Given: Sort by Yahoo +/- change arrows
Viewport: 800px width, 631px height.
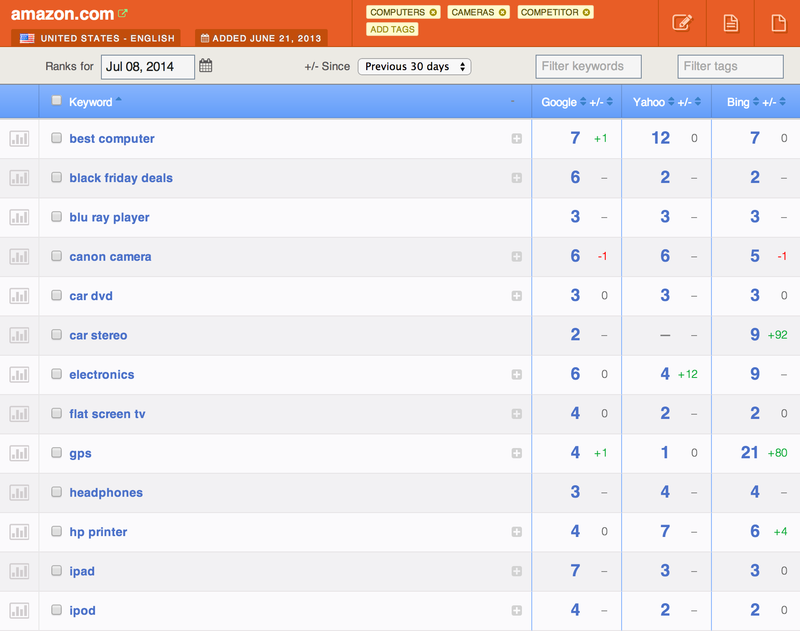Looking at the screenshot, I should [698, 102].
